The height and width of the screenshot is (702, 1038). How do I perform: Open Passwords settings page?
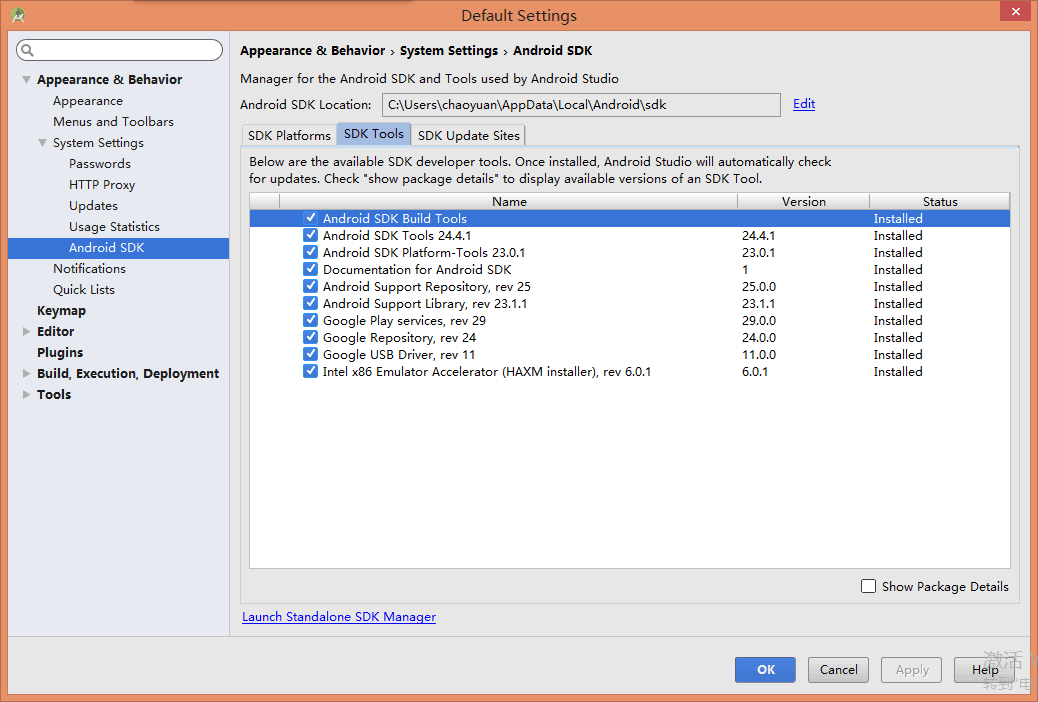(x=100, y=164)
